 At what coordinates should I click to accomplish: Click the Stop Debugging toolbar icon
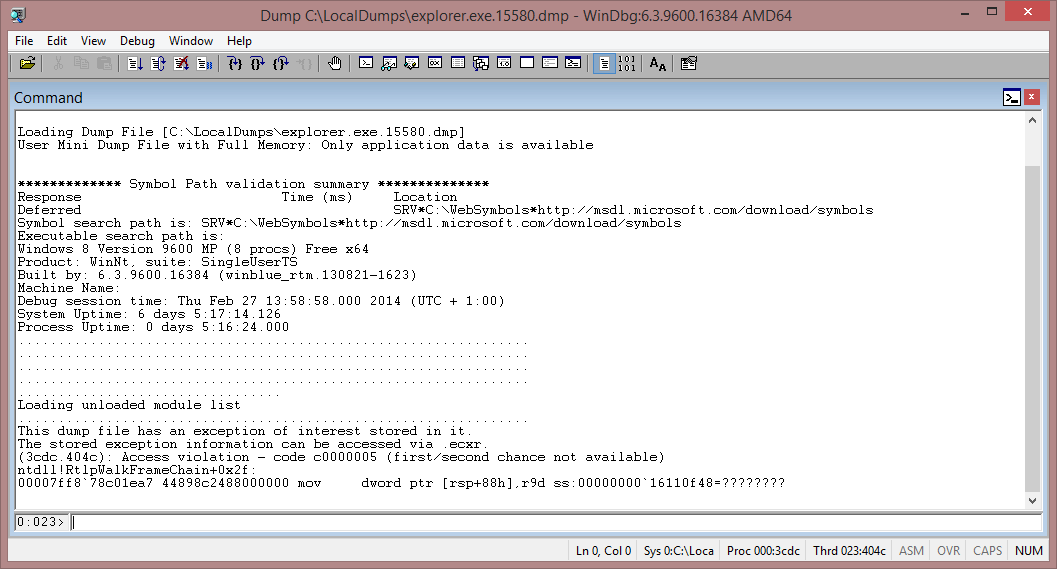tap(181, 63)
